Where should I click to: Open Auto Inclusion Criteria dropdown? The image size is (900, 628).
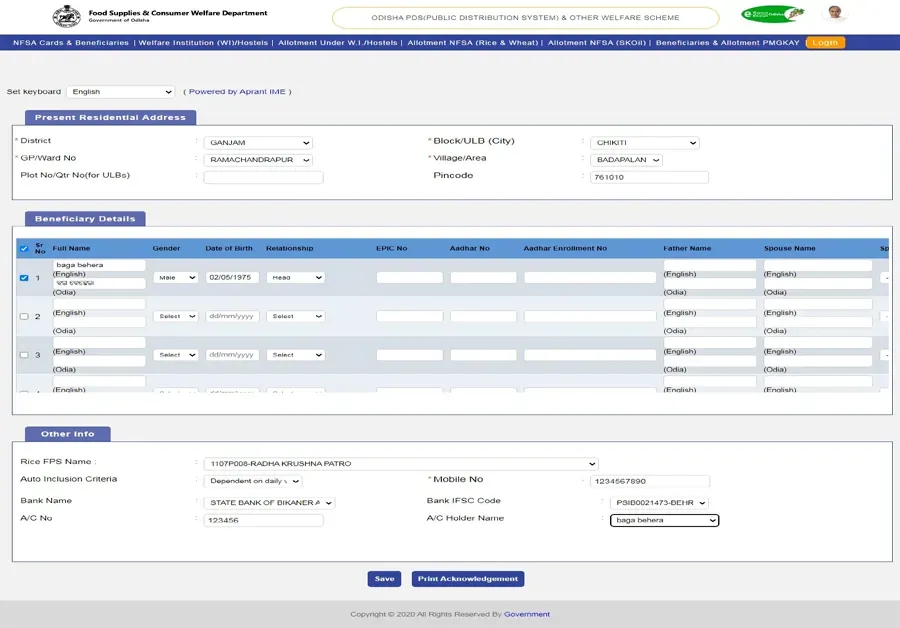(x=253, y=481)
